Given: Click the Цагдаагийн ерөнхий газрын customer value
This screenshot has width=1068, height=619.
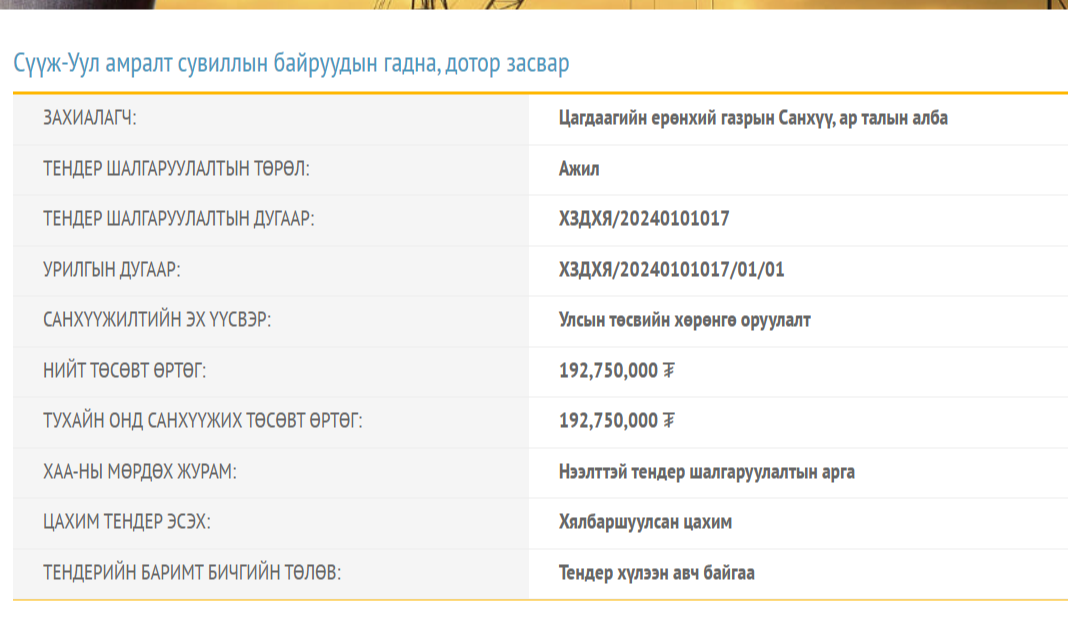Looking at the screenshot, I should coord(753,118).
